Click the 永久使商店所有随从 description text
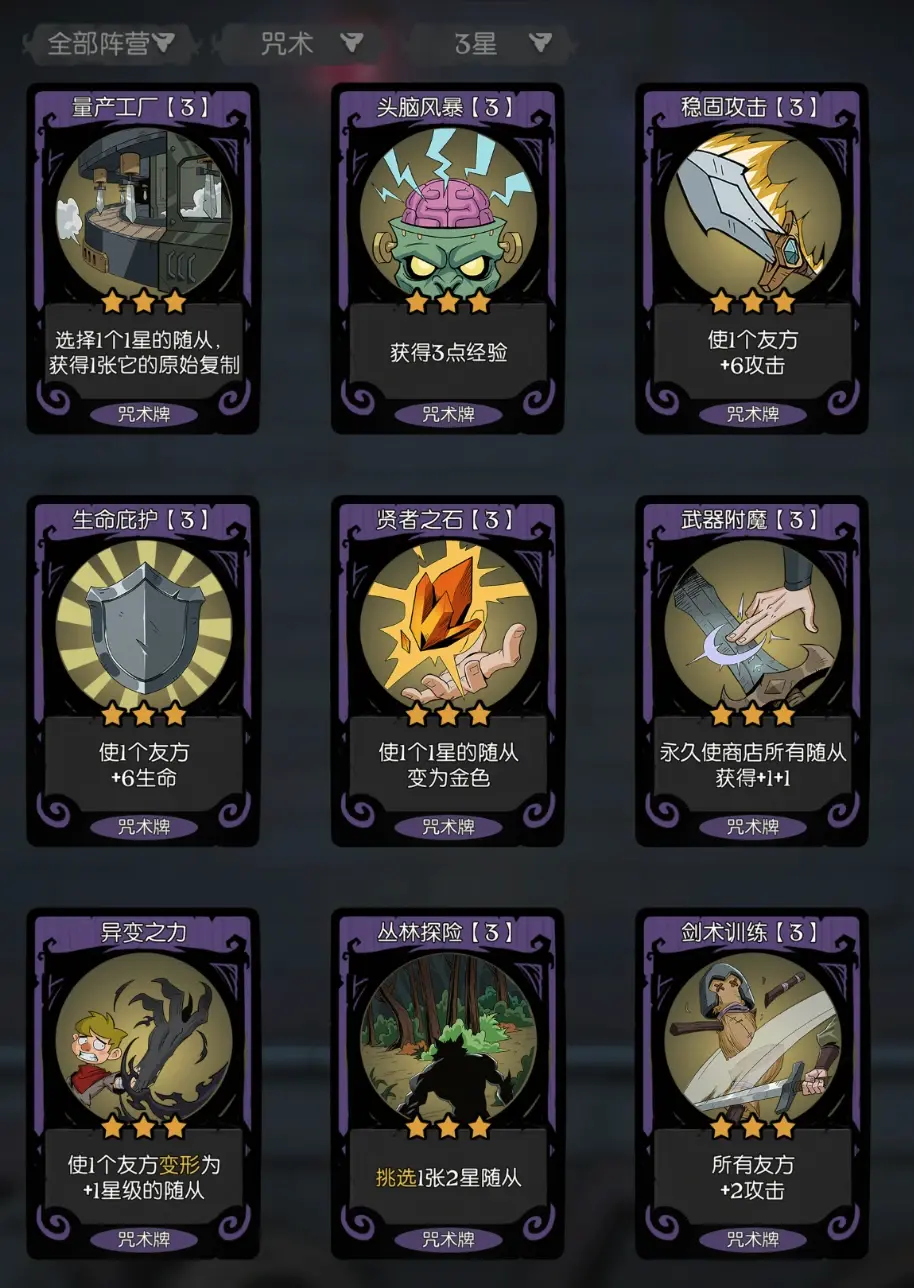Screen dimensions: 914x1288 pyautogui.click(x=752, y=752)
